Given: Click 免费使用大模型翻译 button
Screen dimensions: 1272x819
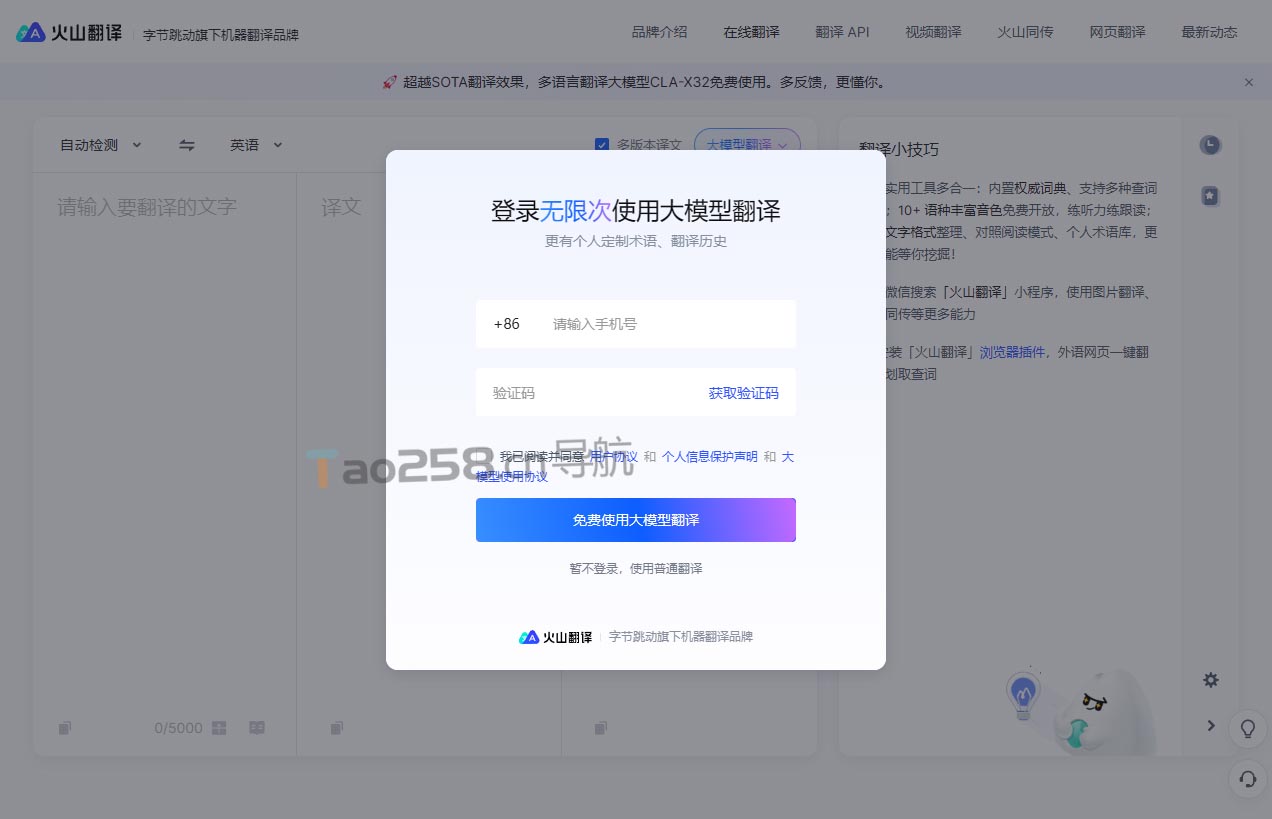Looking at the screenshot, I should [x=636, y=520].
